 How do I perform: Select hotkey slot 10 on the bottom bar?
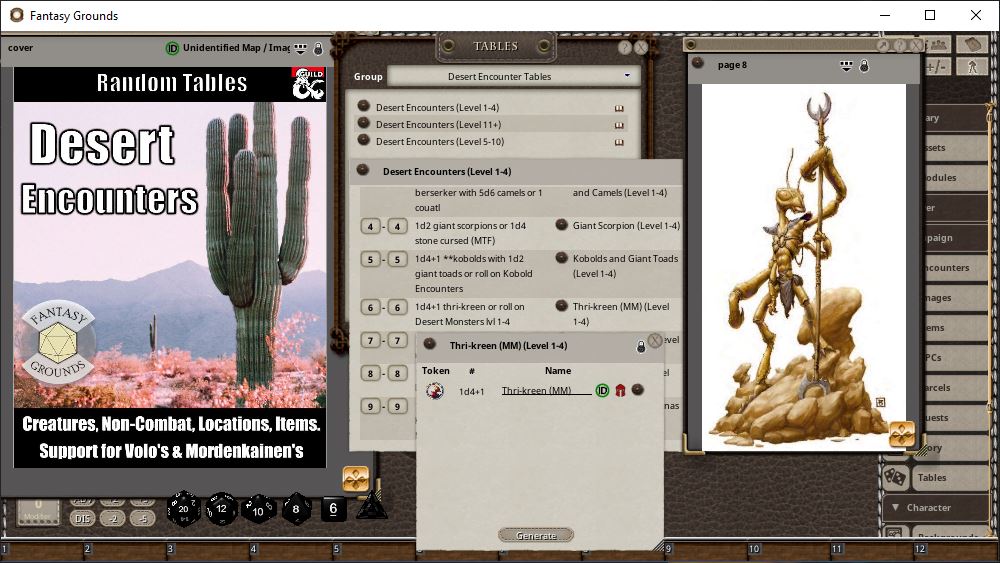click(x=790, y=549)
